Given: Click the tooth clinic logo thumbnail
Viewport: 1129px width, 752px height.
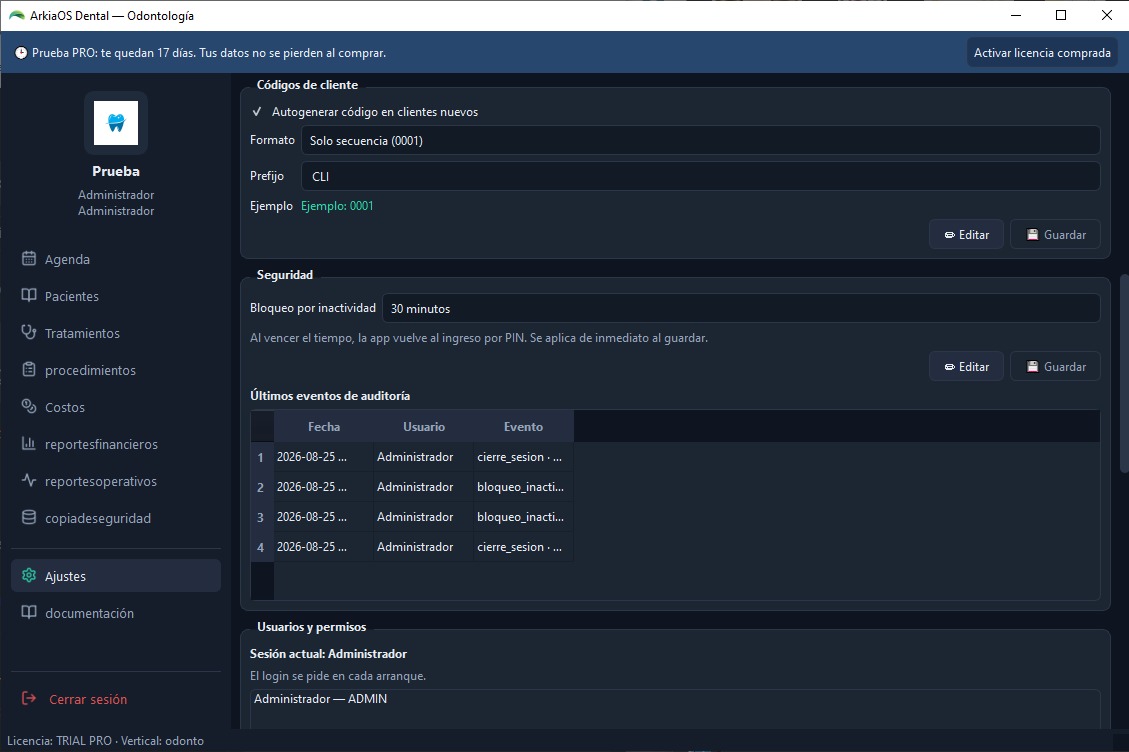Looking at the screenshot, I should click(116, 122).
